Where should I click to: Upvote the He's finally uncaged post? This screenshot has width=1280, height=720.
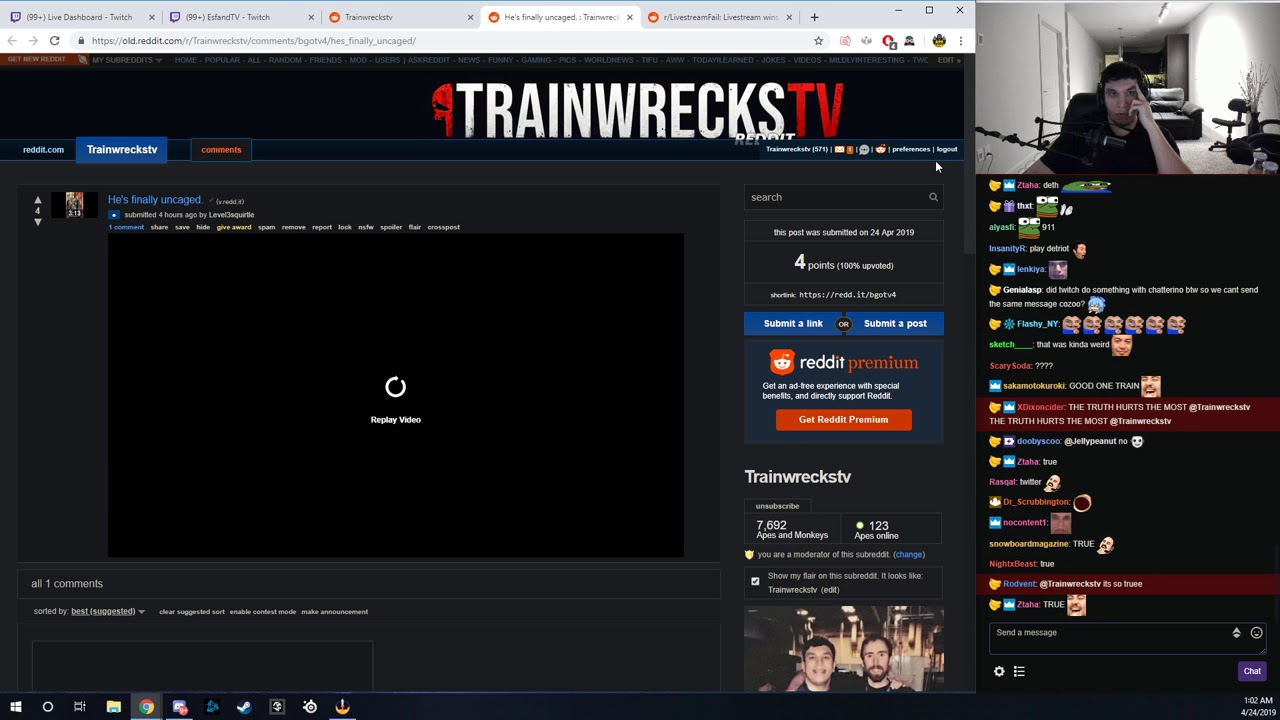pos(38,200)
